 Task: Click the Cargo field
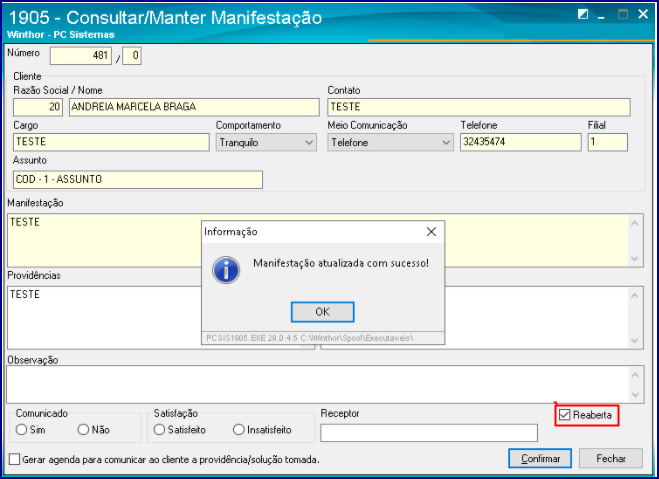111,142
